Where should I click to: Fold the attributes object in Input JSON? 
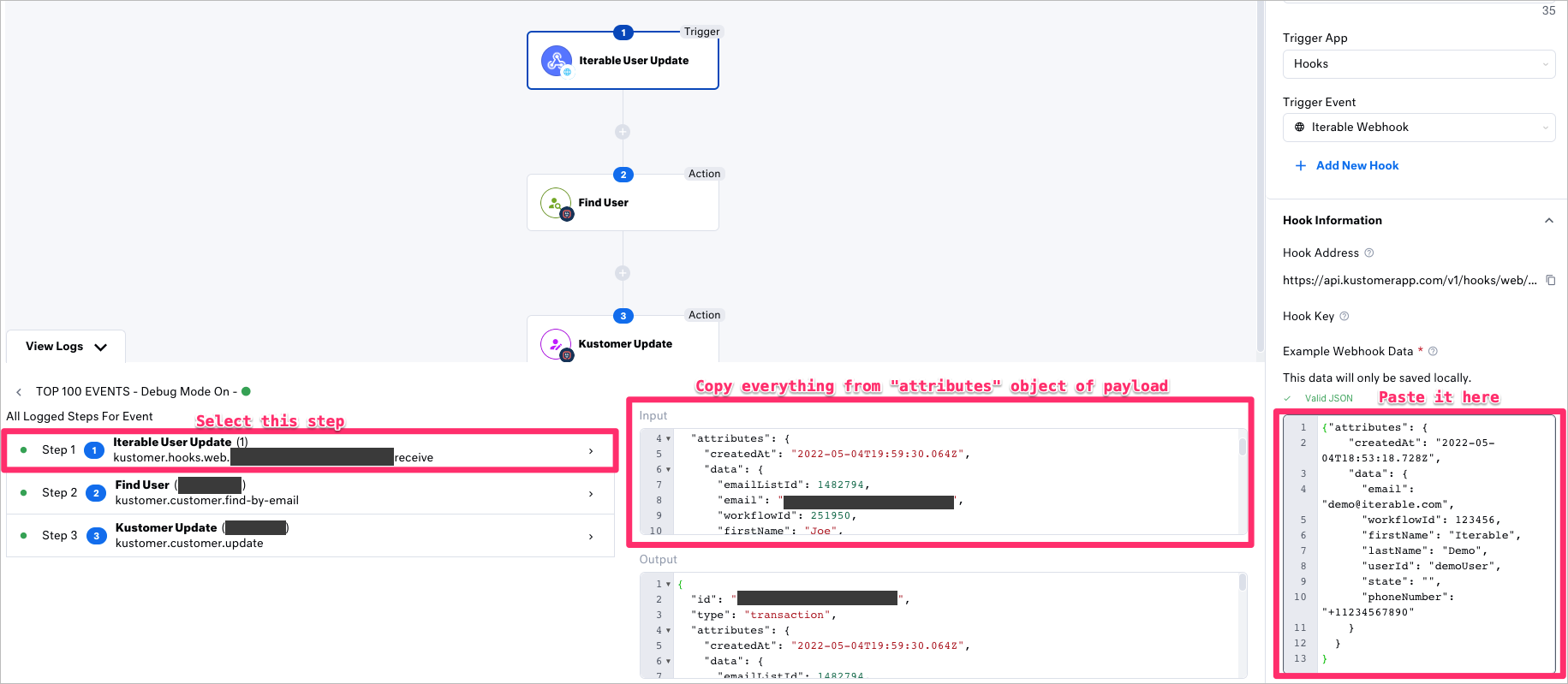point(668,438)
